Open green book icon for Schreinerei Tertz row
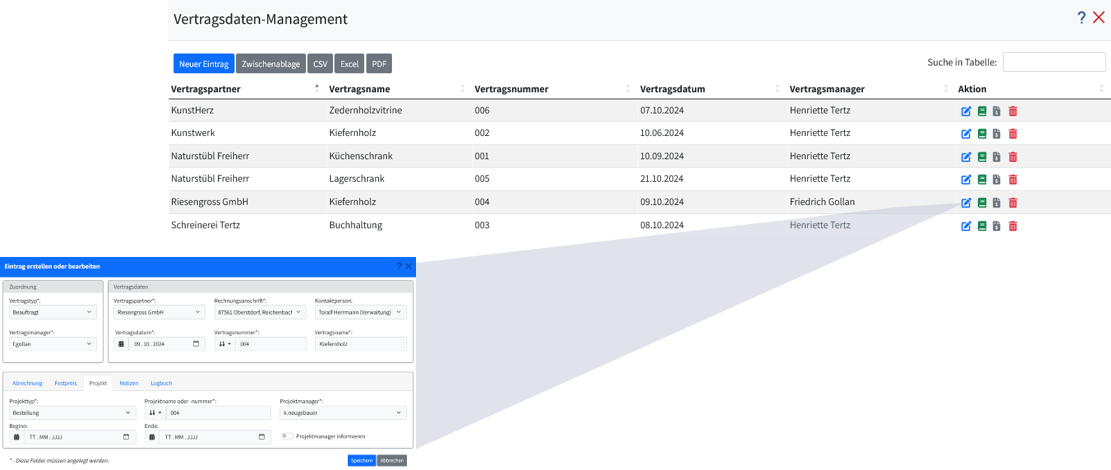1111x470 pixels. click(981, 226)
